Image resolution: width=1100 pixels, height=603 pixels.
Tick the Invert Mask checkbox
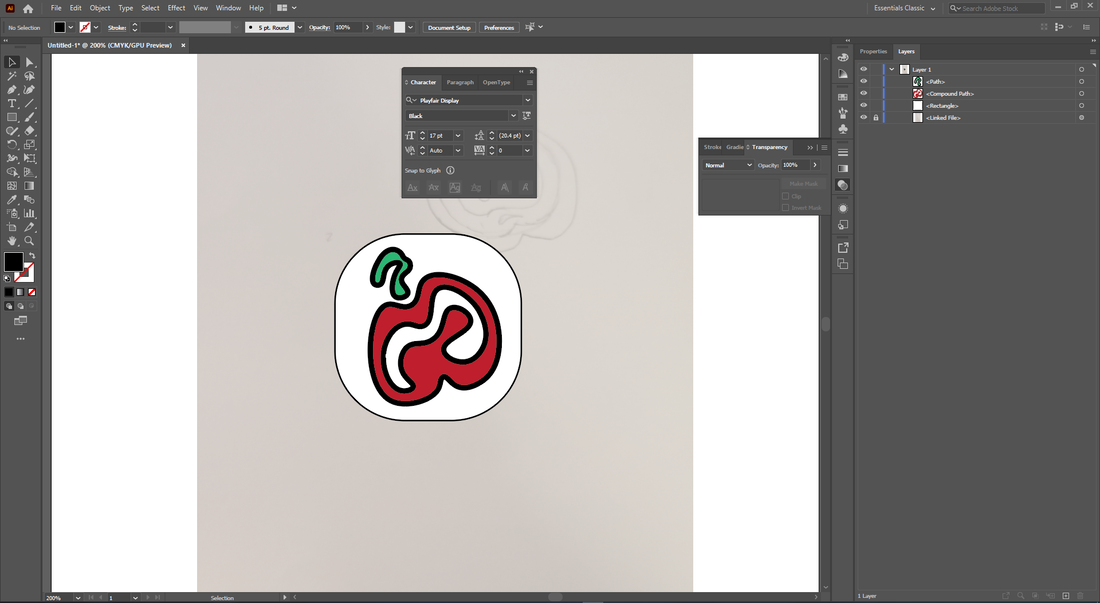(x=786, y=208)
